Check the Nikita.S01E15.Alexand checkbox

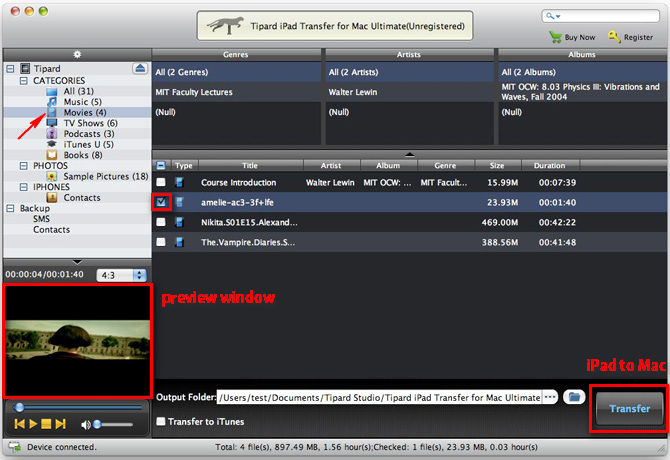(161, 222)
